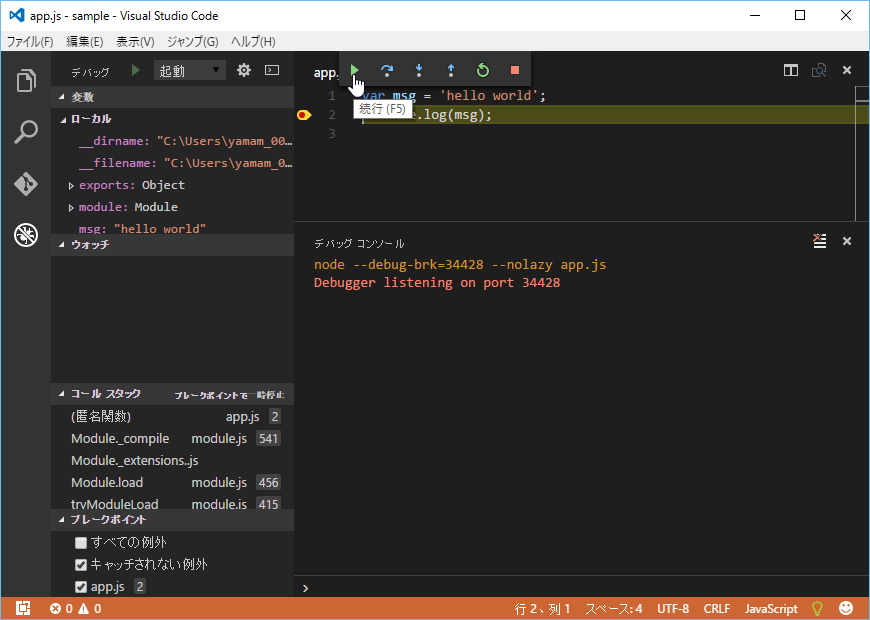Enable the すべての例外 checkbox
The height and width of the screenshot is (620, 870).
(x=81, y=543)
